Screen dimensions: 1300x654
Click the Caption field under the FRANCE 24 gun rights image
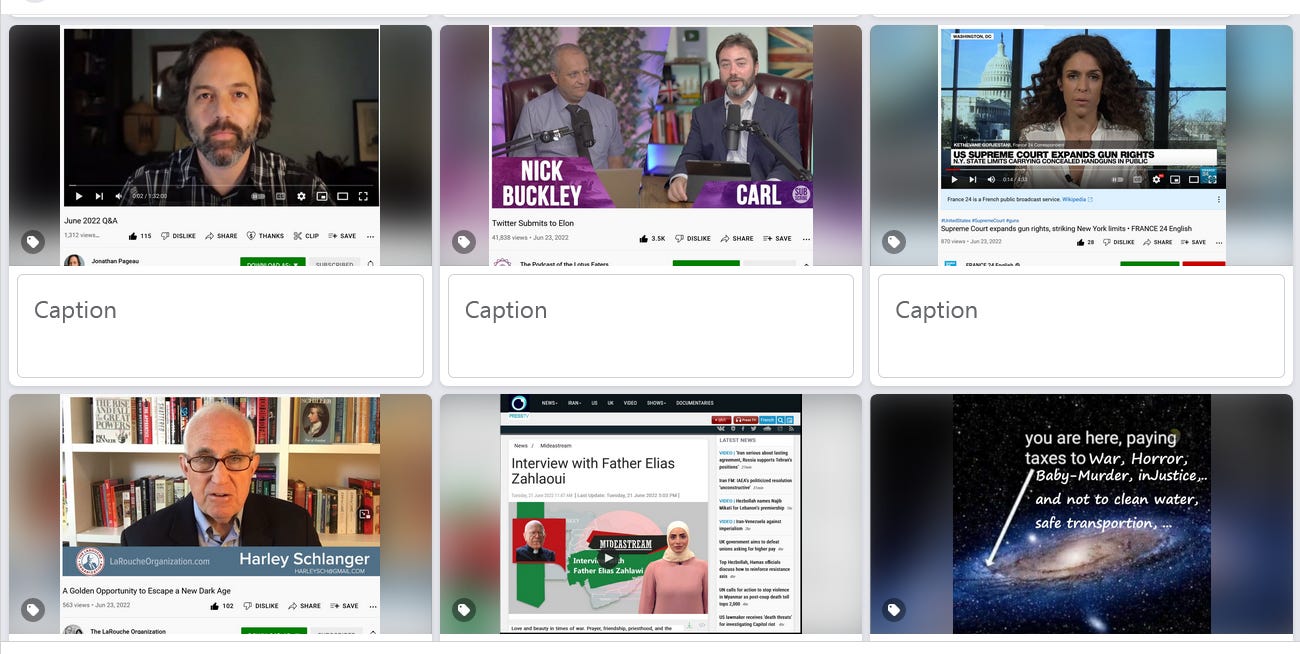(x=1081, y=326)
